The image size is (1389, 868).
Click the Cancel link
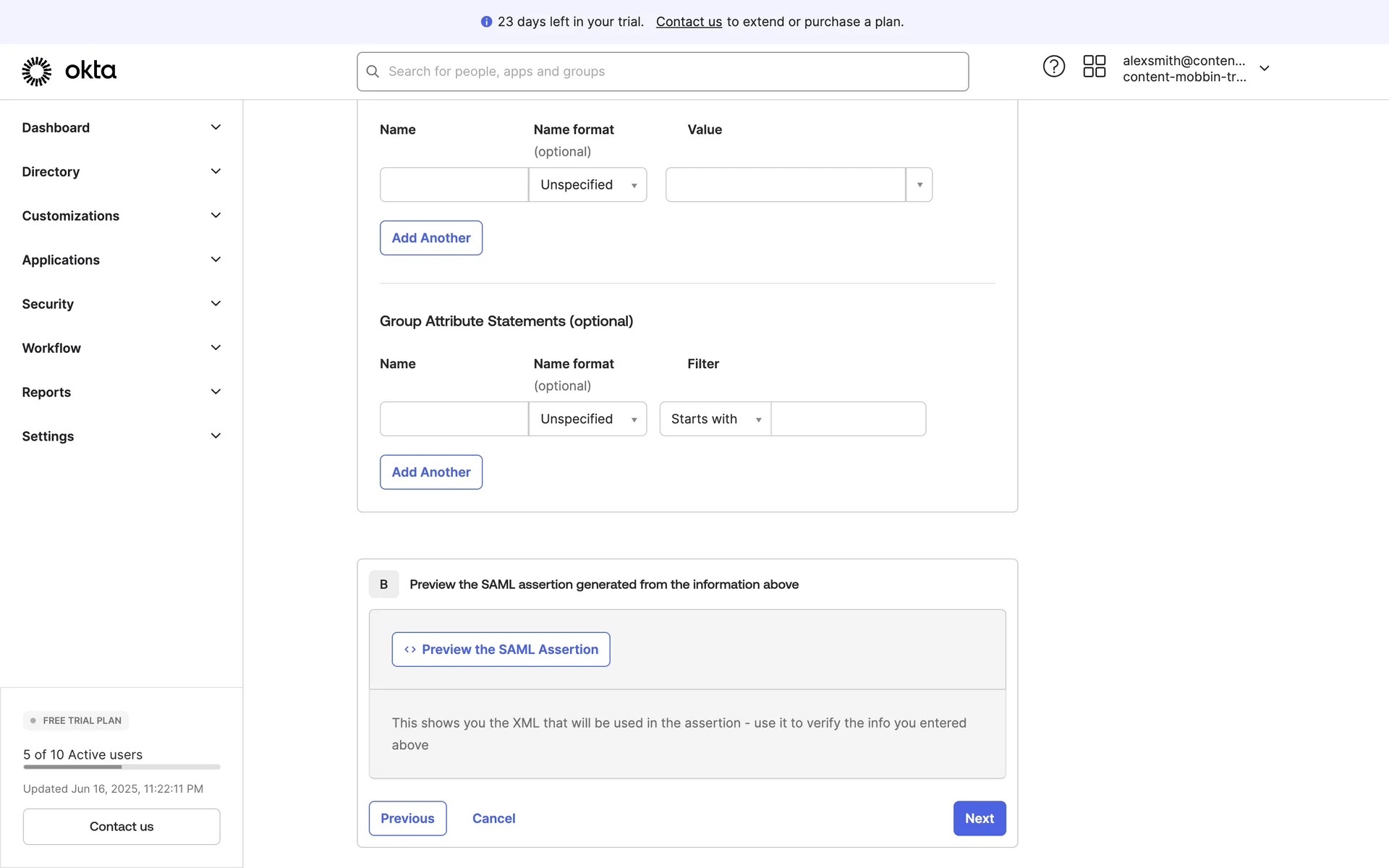pos(493,818)
